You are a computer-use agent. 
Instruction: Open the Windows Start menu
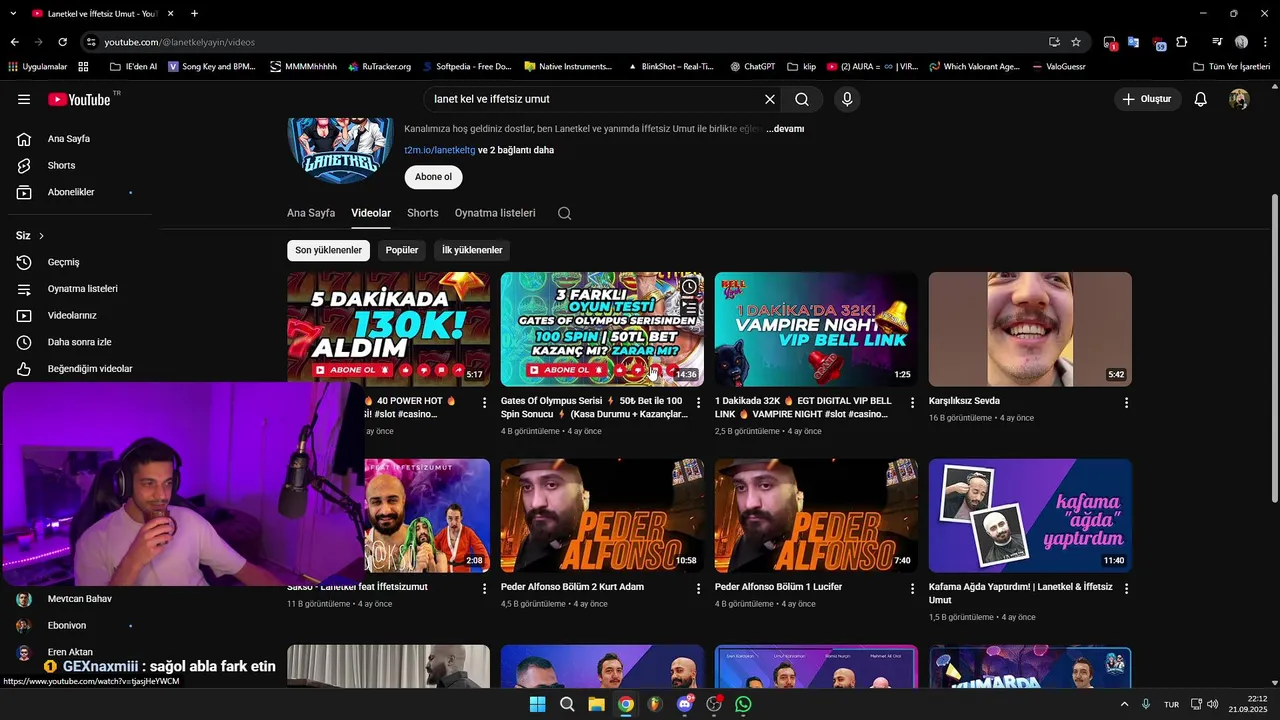click(537, 704)
